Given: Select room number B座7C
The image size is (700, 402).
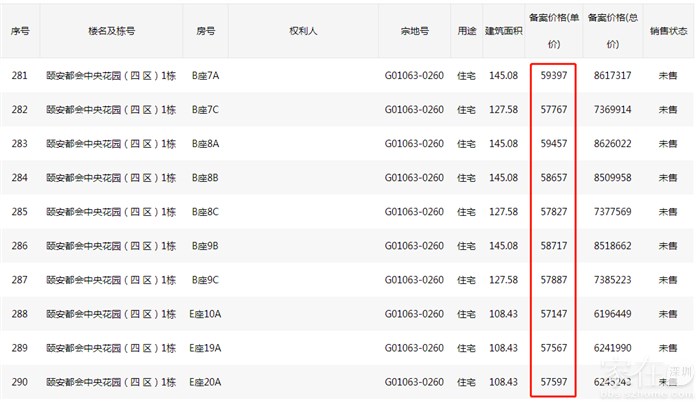Looking at the screenshot, I should (205, 110).
